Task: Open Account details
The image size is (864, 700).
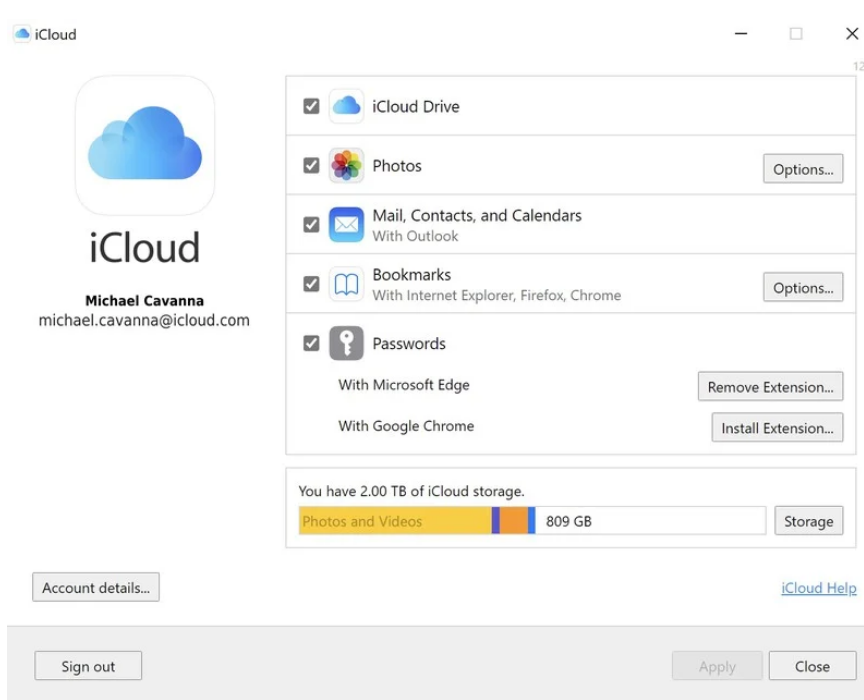Action: click(96, 588)
